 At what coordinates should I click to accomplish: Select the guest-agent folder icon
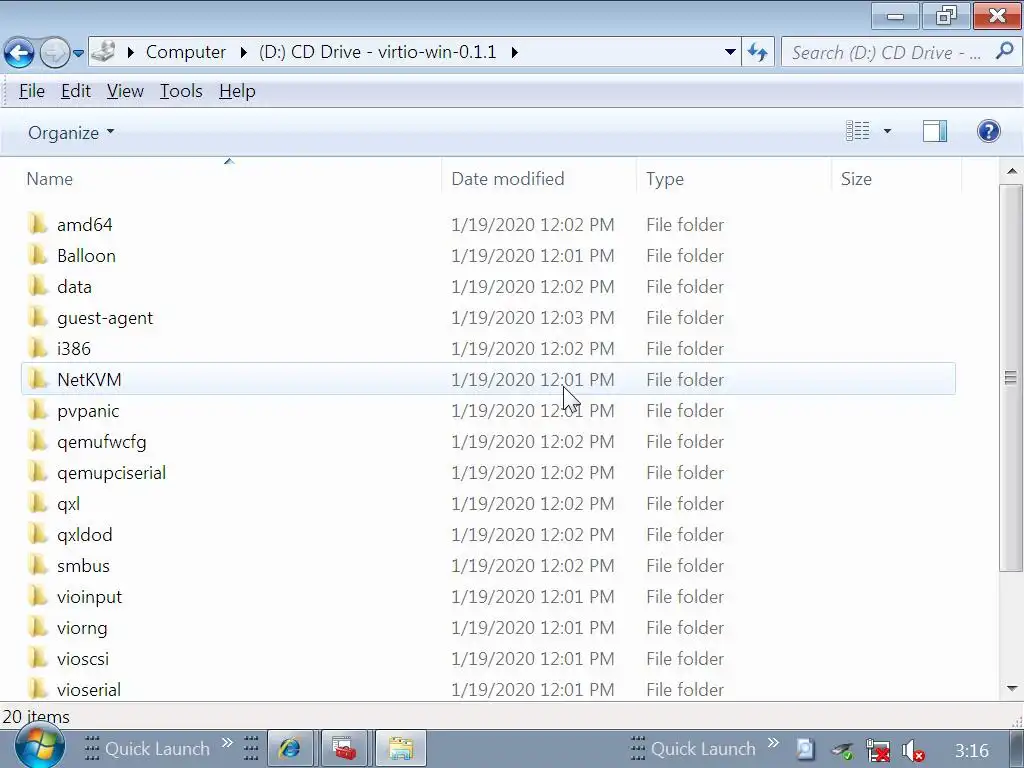38,317
